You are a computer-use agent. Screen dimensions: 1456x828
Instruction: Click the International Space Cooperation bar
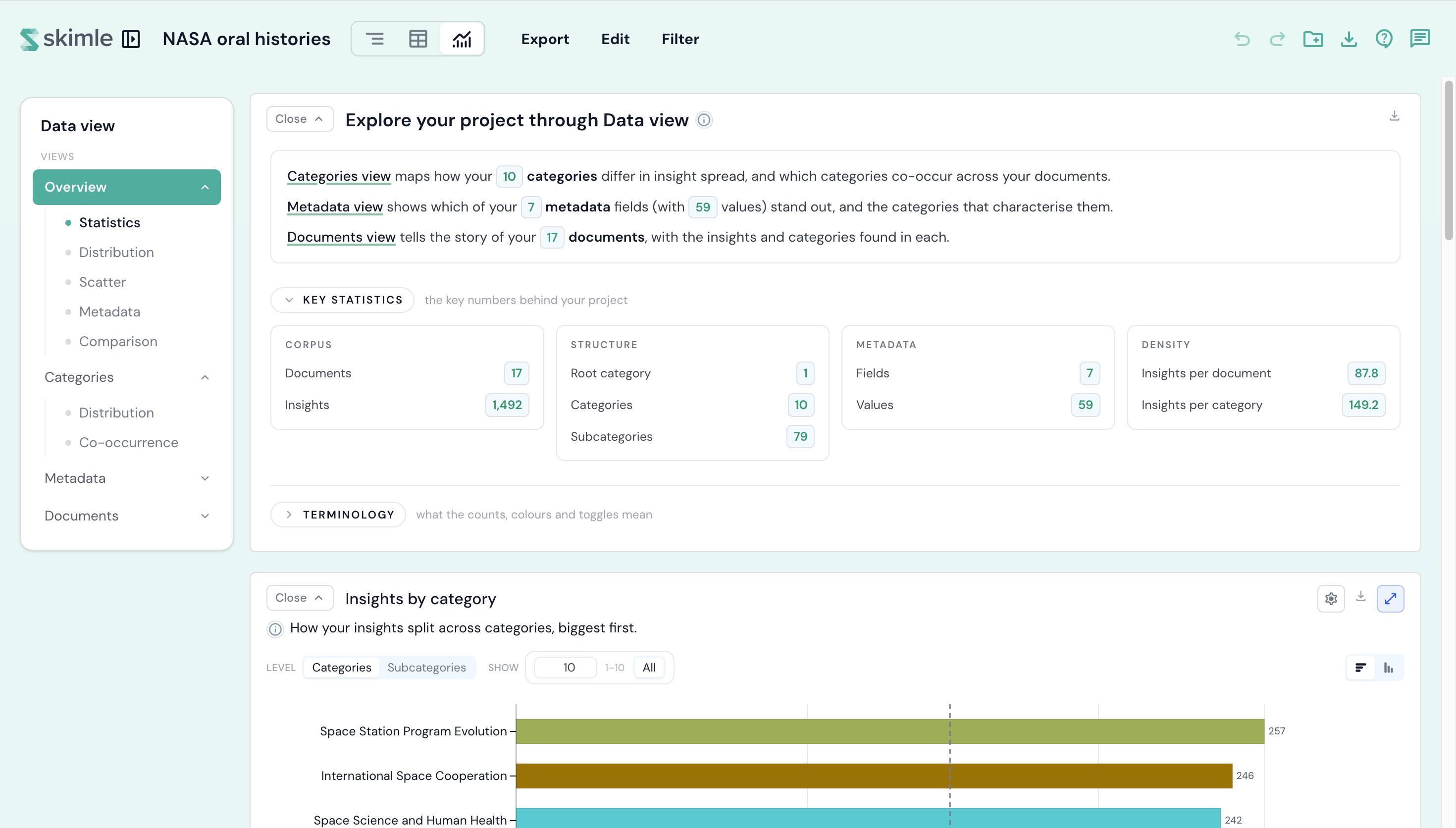click(x=874, y=776)
